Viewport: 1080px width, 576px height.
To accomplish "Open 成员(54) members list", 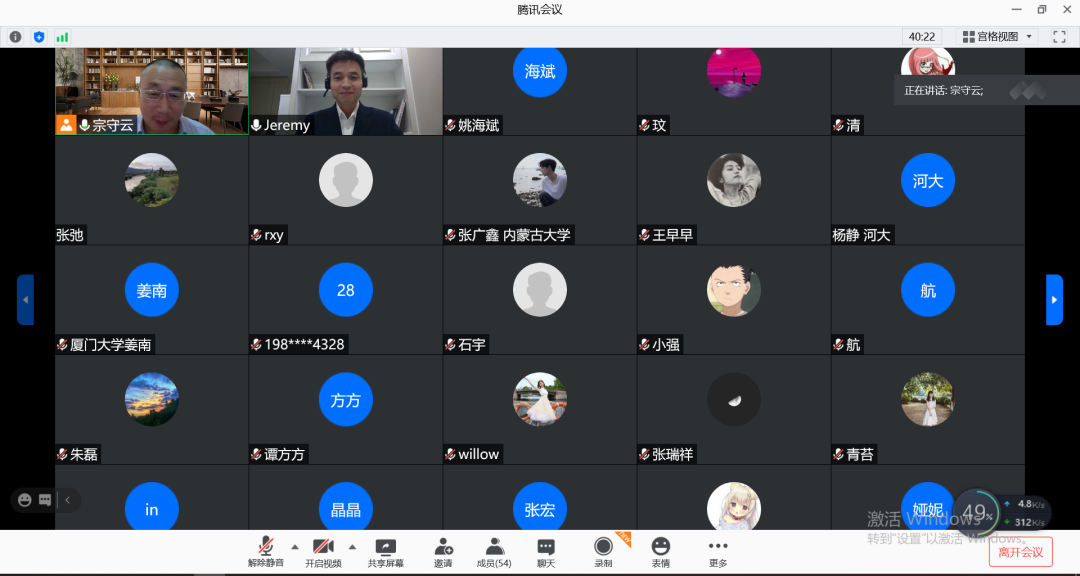I will (x=494, y=552).
